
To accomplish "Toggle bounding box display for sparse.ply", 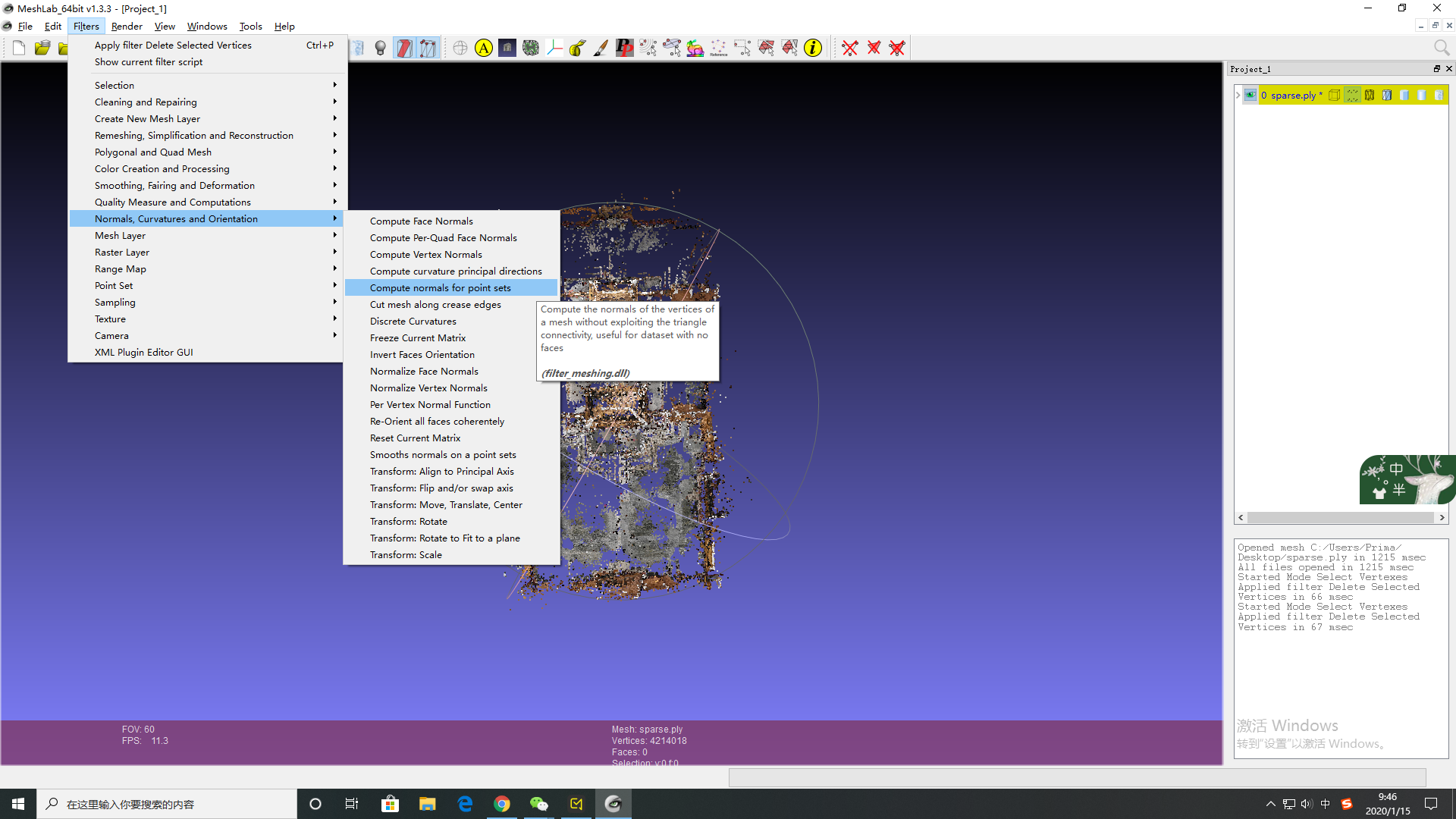I will pyautogui.click(x=1335, y=96).
